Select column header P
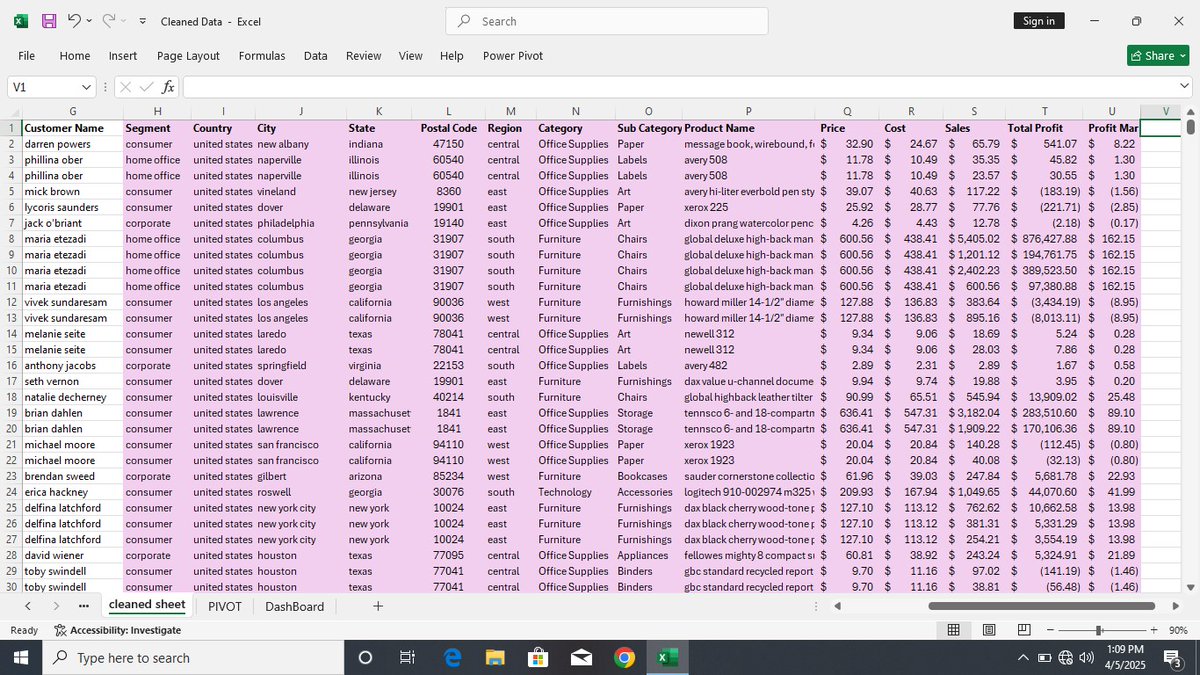 coord(748,112)
